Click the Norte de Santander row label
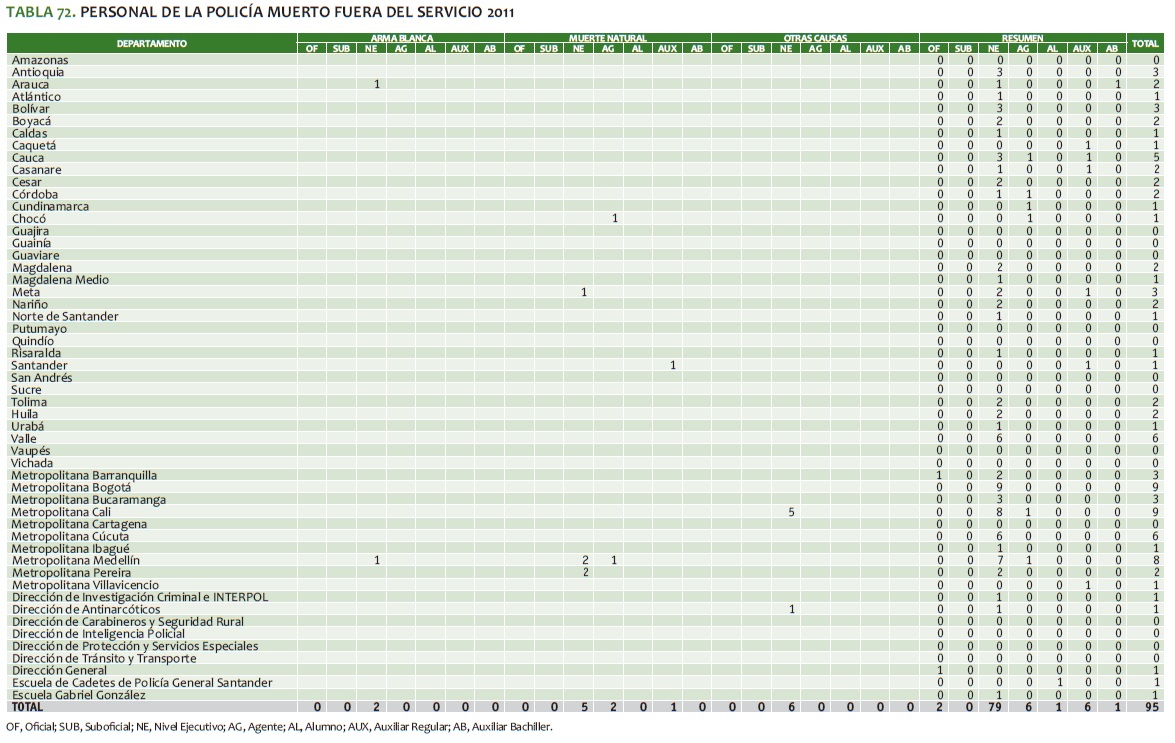 tap(65, 316)
